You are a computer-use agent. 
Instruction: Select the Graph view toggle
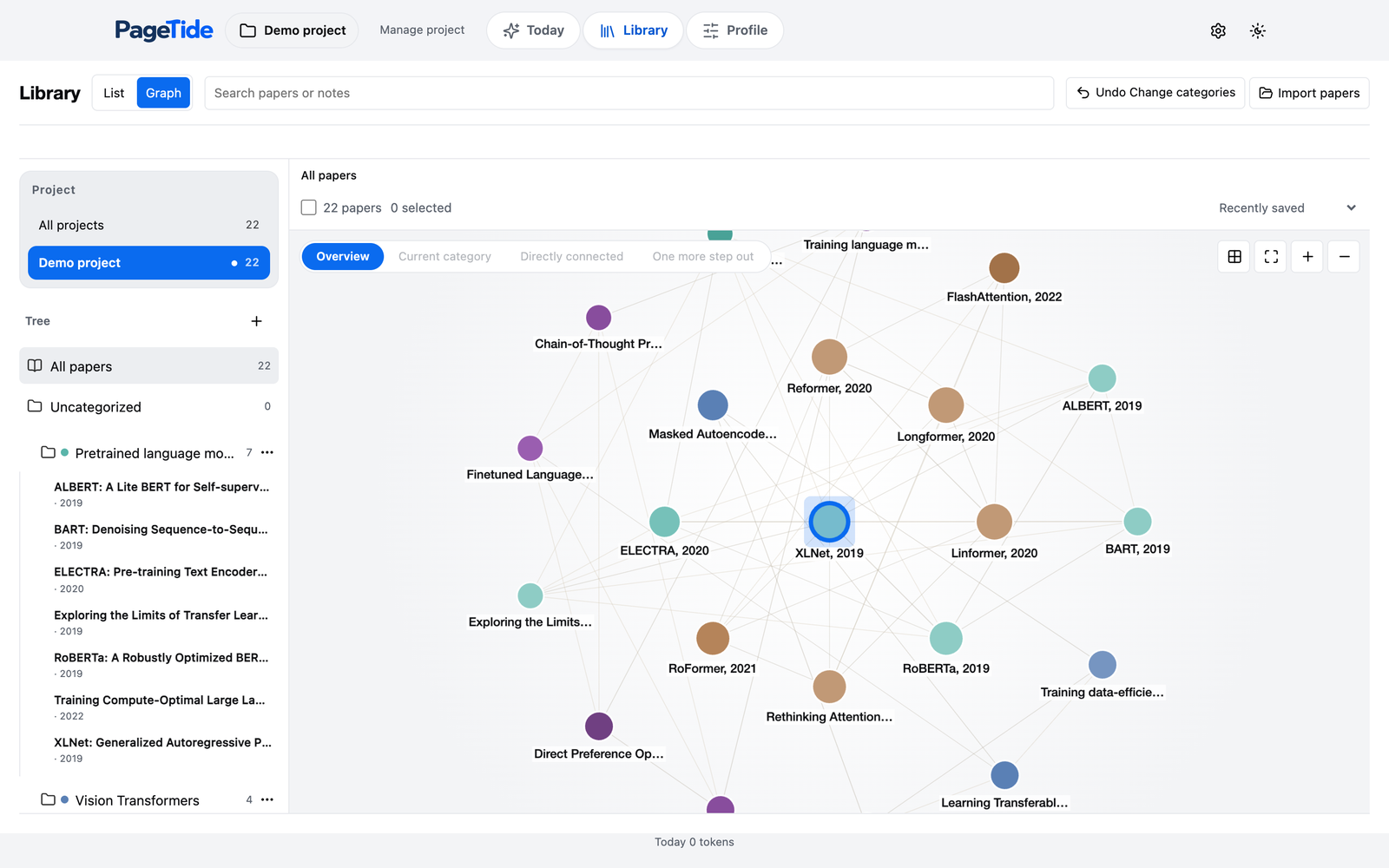(x=163, y=93)
